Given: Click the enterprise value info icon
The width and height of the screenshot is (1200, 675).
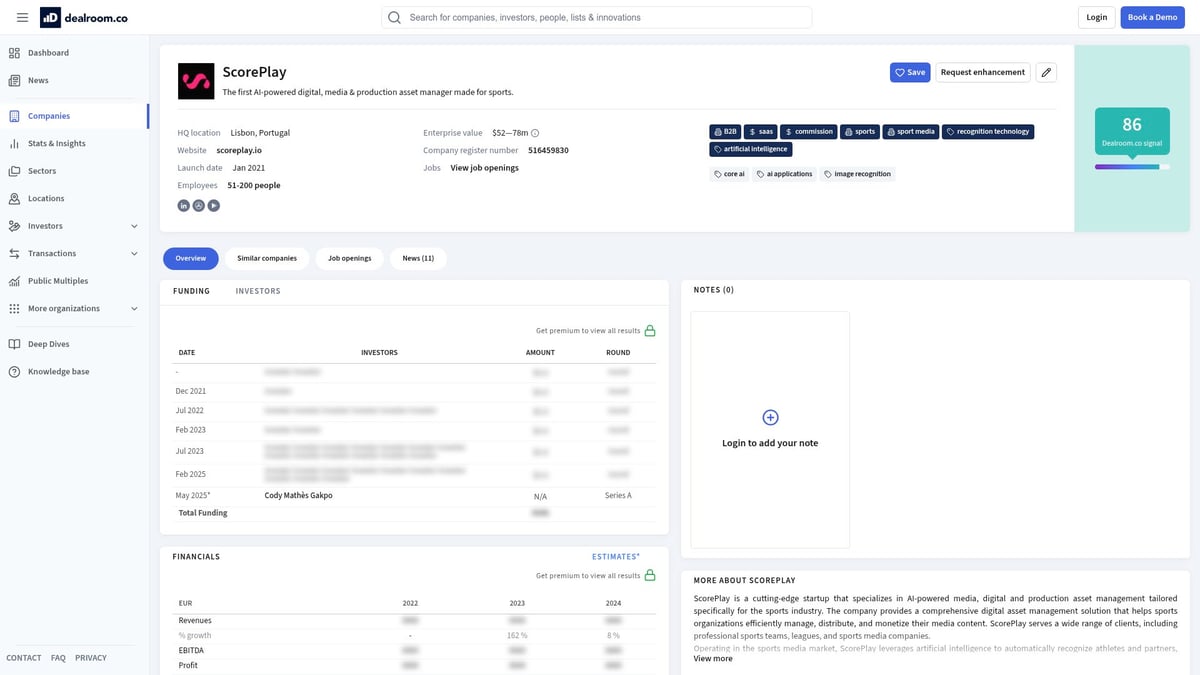Looking at the screenshot, I should coord(535,133).
